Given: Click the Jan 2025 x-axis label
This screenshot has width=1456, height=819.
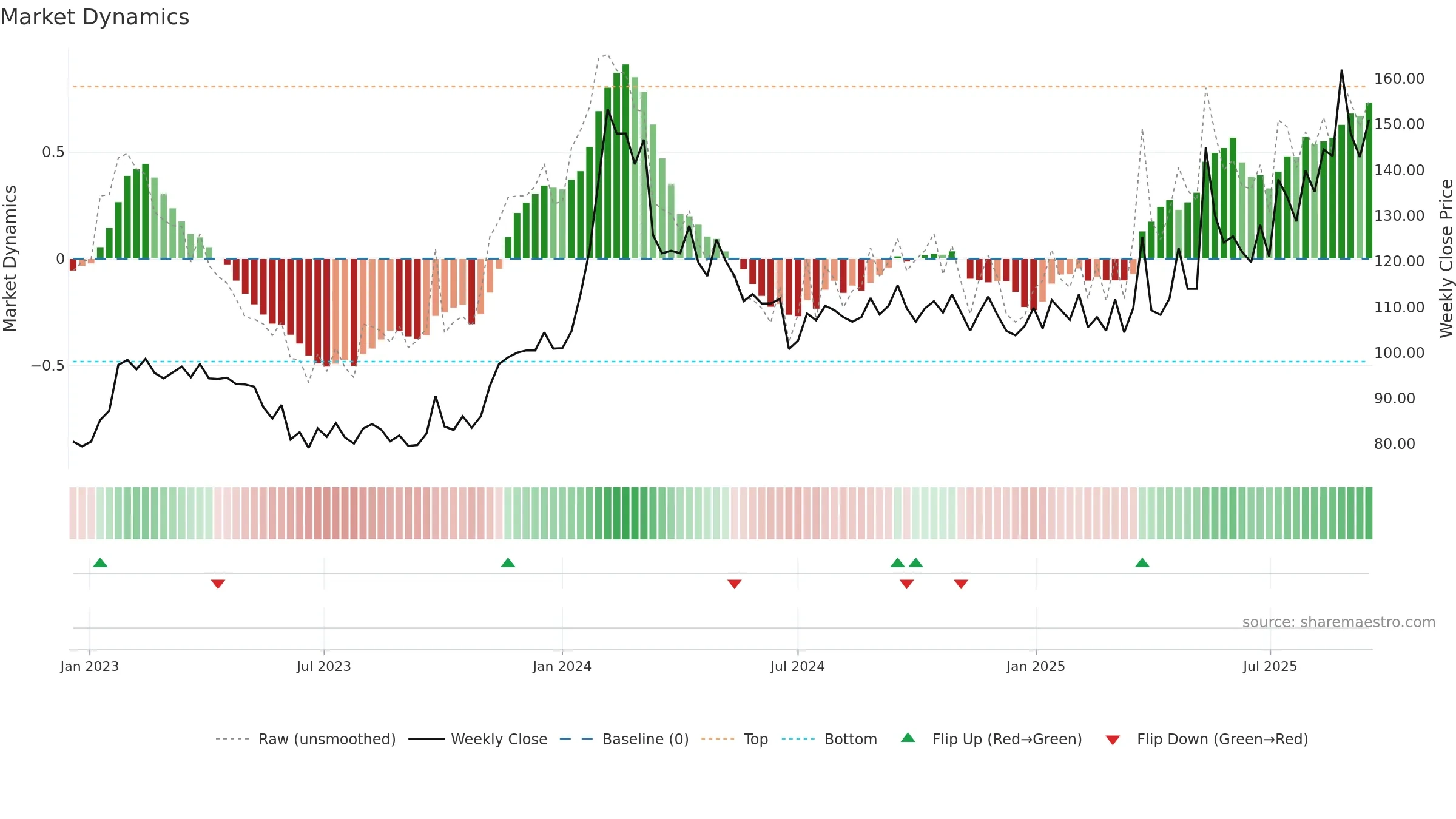Looking at the screenshot, I should (x=1036, y=666).
